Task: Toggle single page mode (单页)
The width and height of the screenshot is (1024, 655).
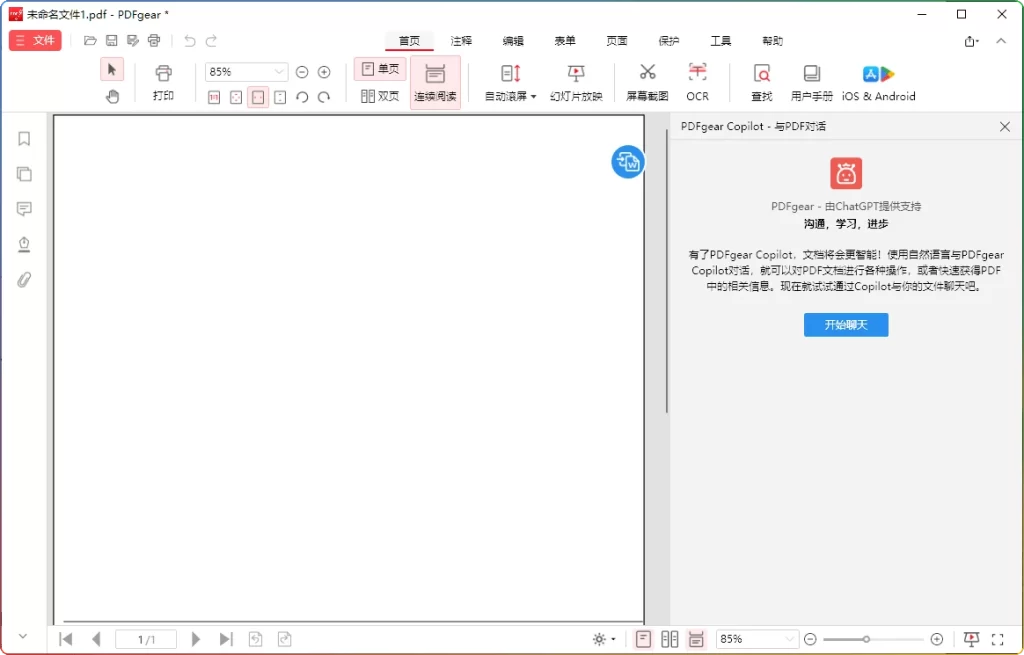Action: (380, 69)
